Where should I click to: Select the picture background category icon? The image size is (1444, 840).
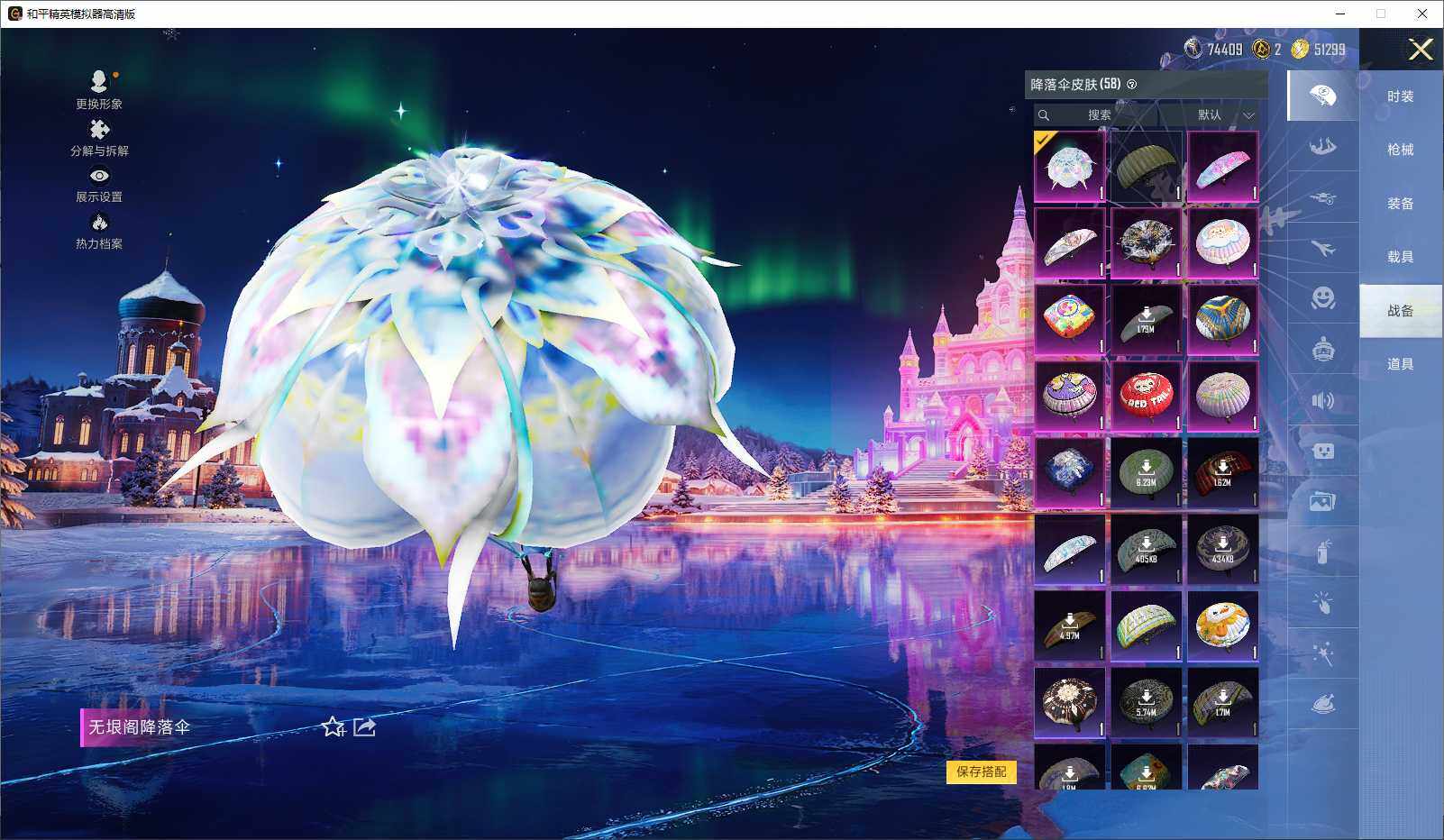1322,501
